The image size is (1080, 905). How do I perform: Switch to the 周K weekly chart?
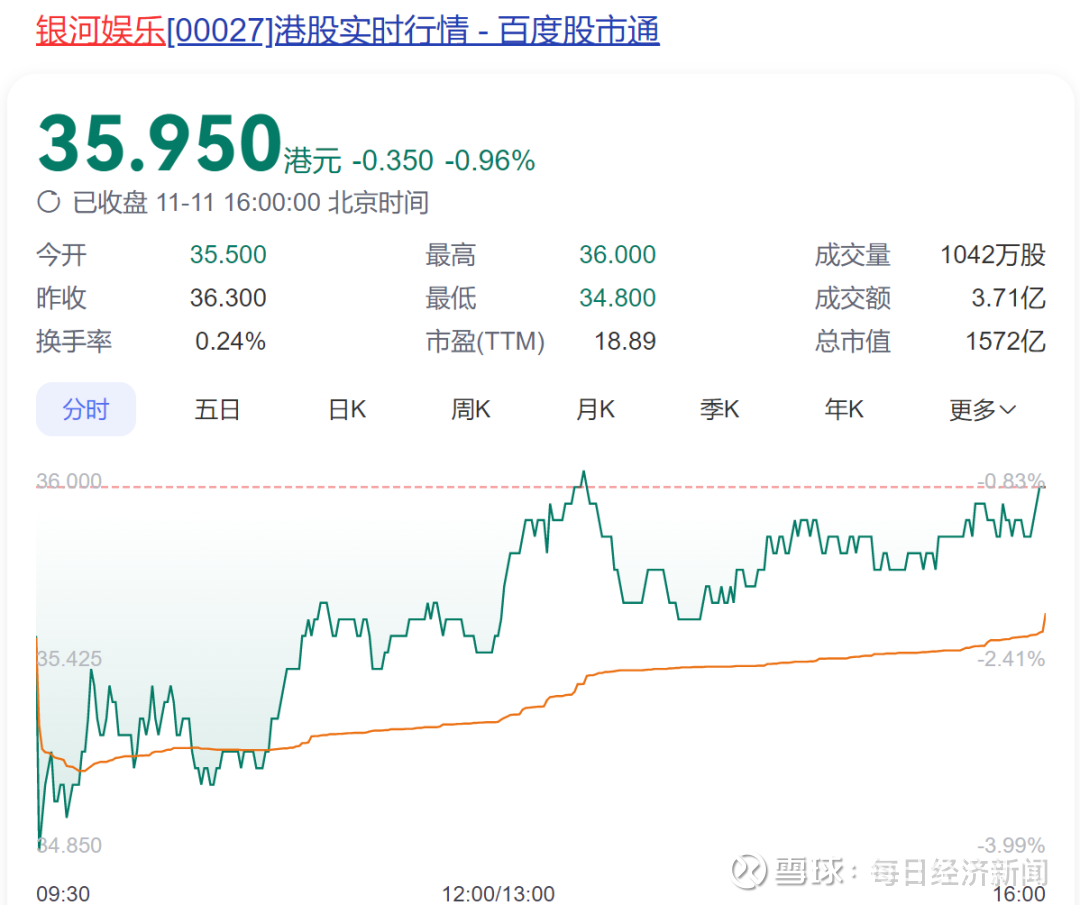(471, 410)
